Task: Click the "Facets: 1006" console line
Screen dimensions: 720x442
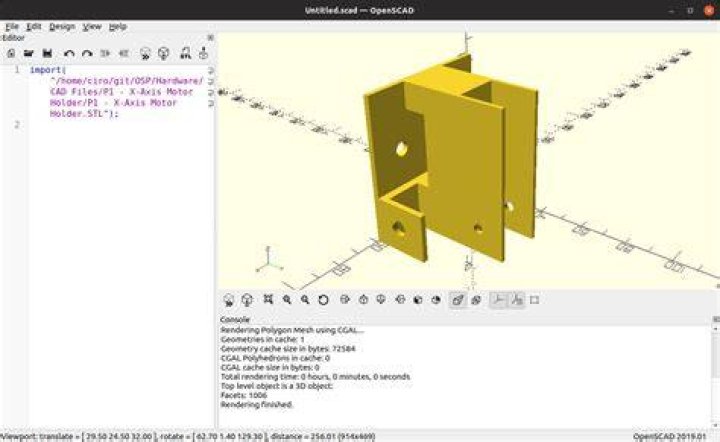Action: point(243,395)
